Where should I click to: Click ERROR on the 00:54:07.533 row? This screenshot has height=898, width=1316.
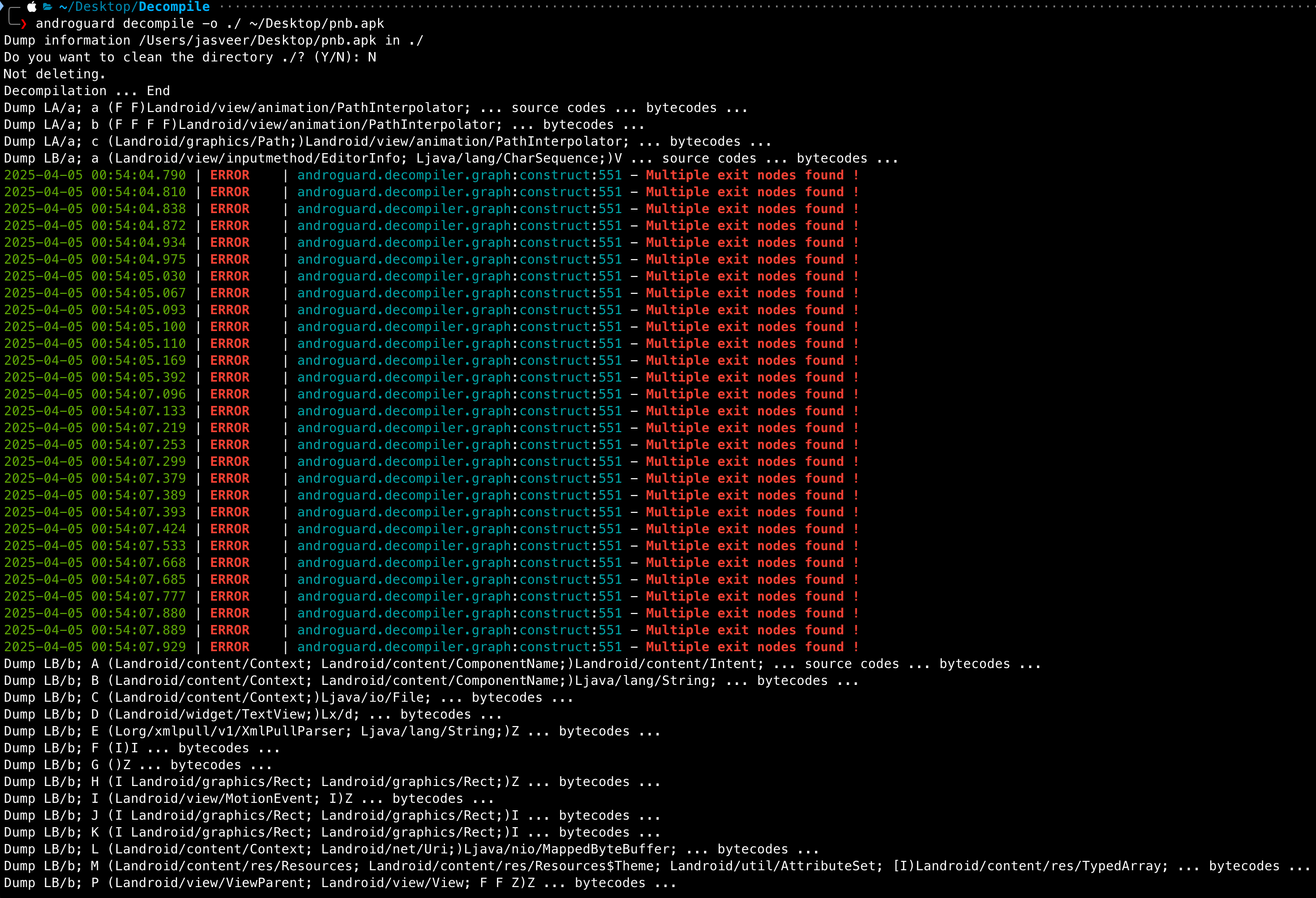pyautogui.click(x=230, y=546)
